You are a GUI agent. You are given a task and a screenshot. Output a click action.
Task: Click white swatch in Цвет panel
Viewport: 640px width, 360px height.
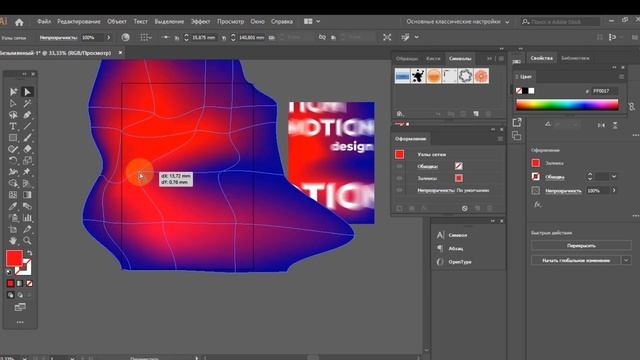531,91
